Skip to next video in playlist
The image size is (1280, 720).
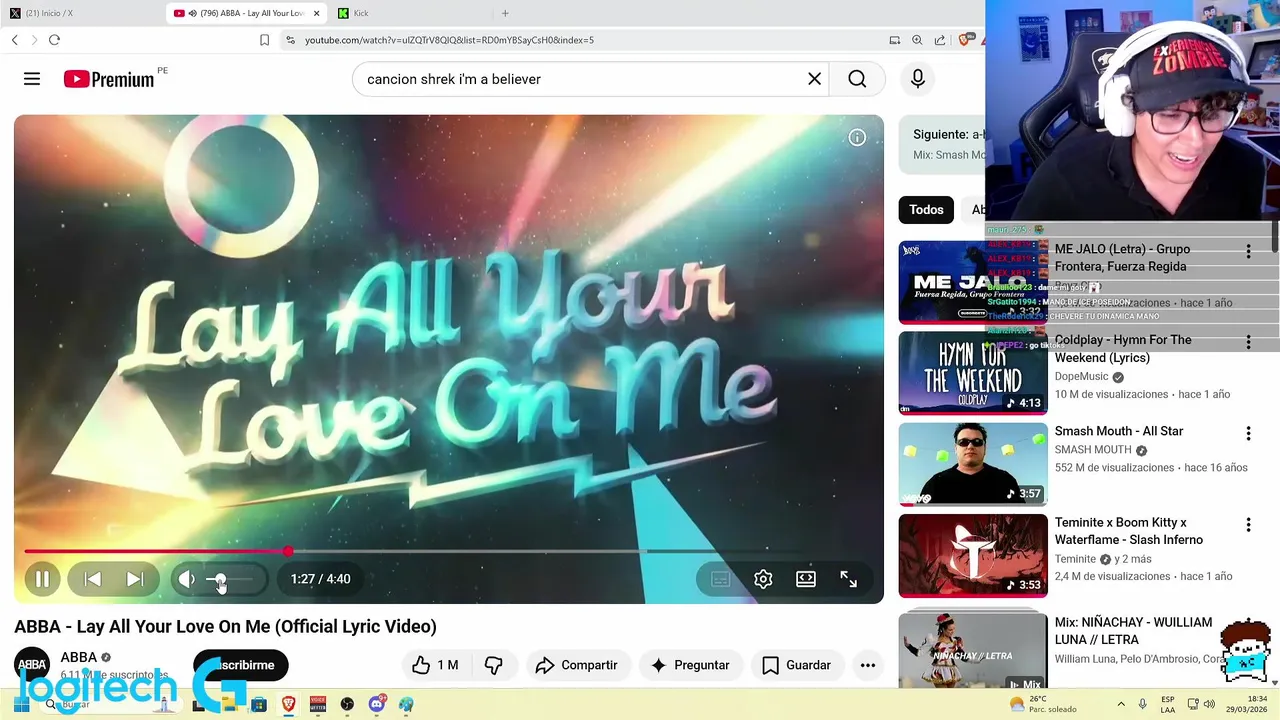[135, 579]
